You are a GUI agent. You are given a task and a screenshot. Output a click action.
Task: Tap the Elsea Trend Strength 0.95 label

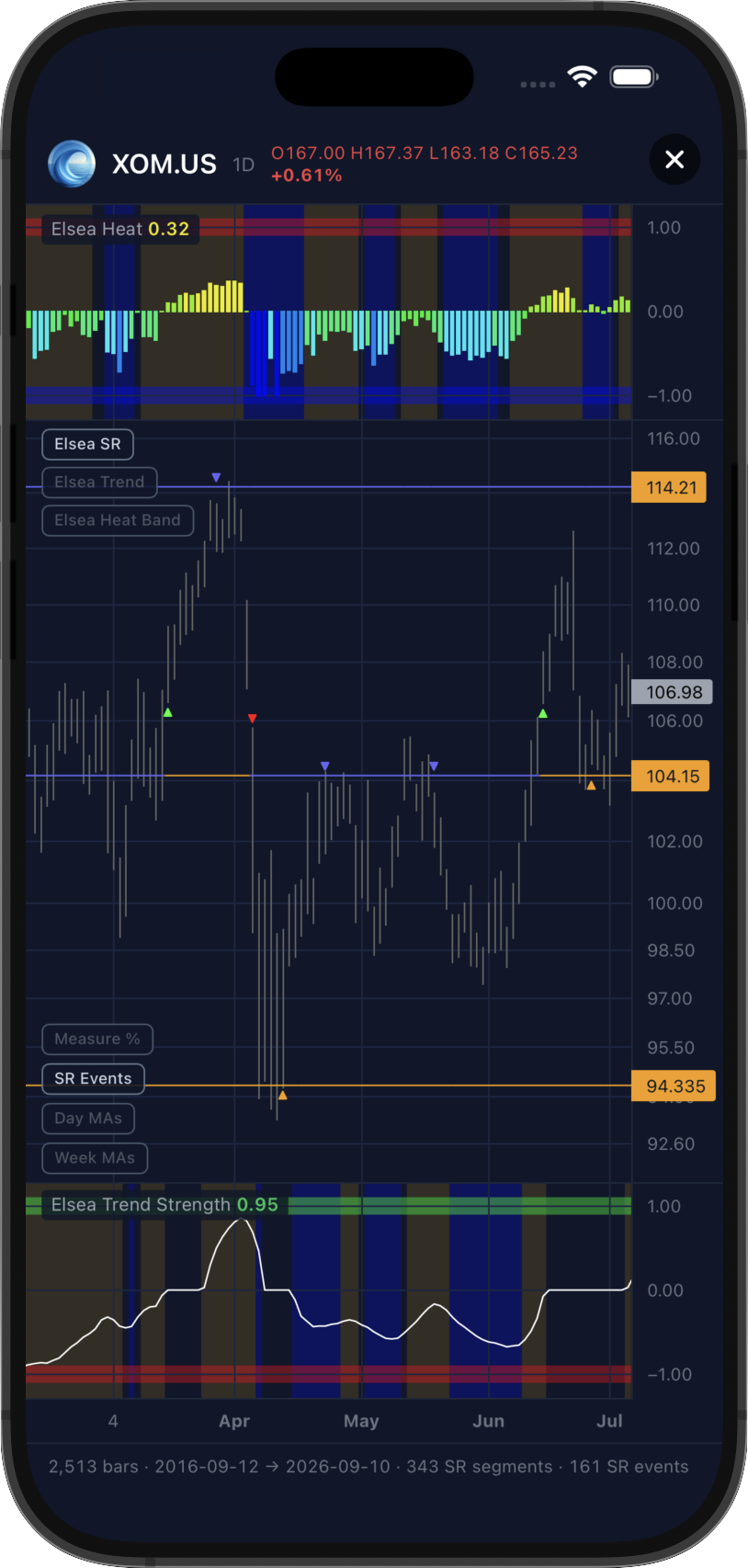pyautogui.click(x=164, y=1204)
